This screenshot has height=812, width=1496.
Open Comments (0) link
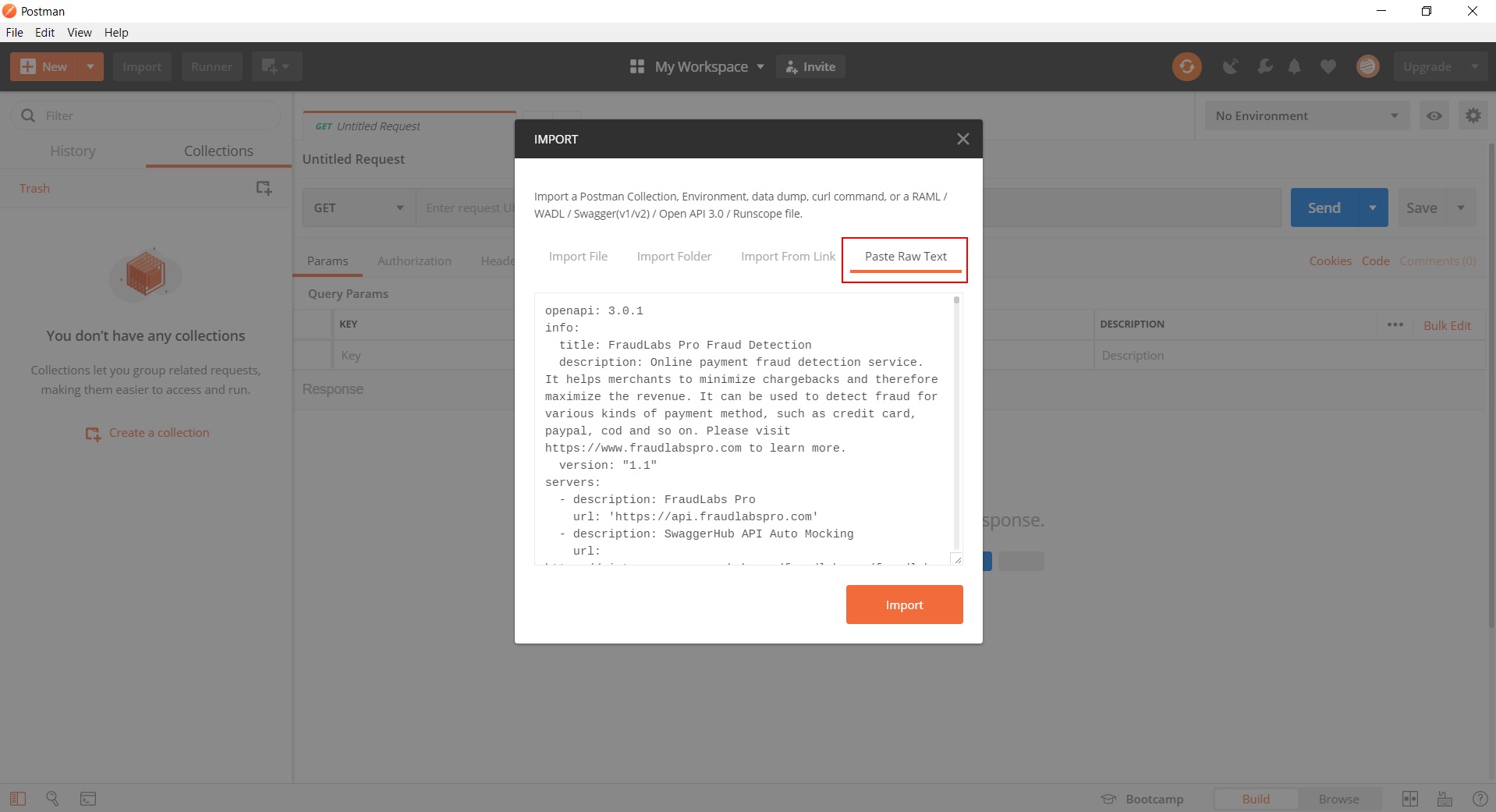(1438, 261)
